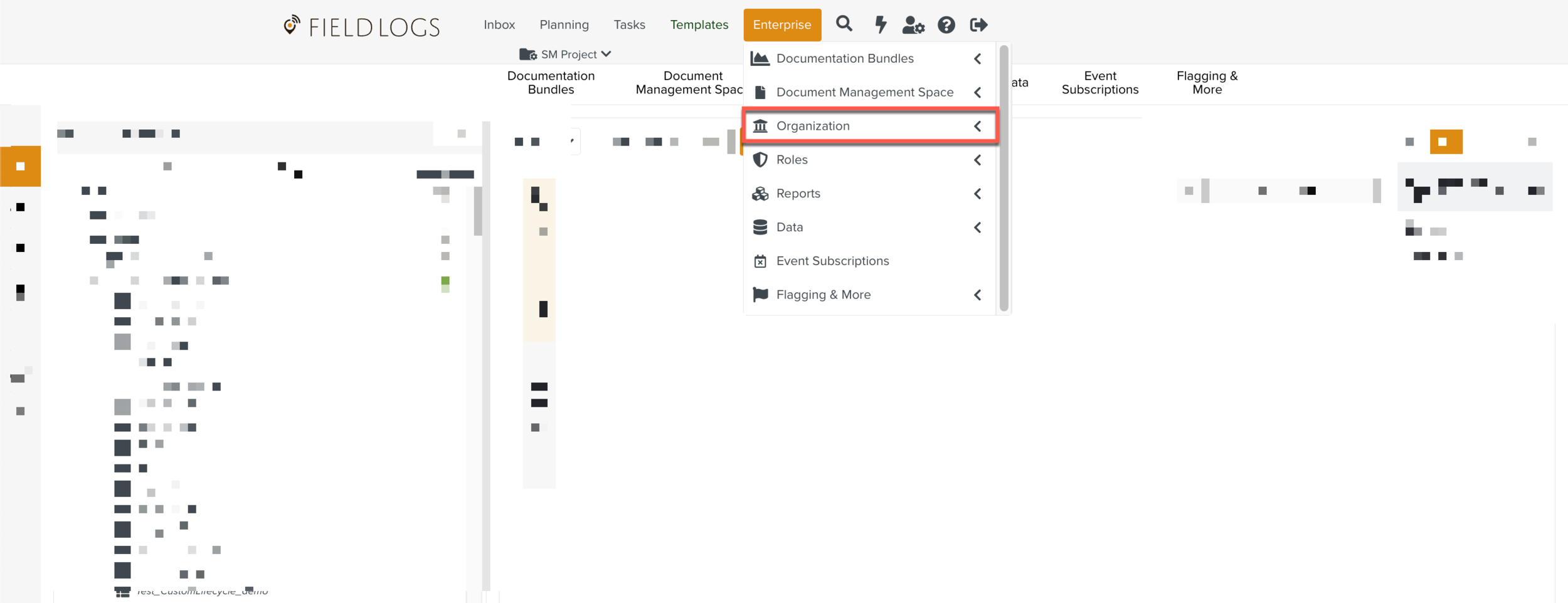Go to the Inbox page

coord(499,25)
